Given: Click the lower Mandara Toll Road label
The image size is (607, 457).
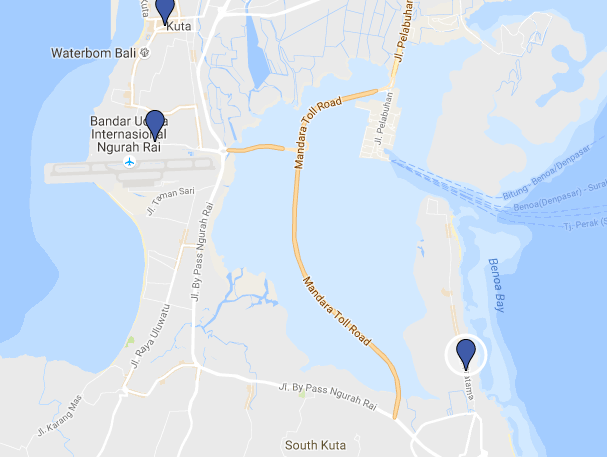Looking at the screenshot, I should pos(336,310).
